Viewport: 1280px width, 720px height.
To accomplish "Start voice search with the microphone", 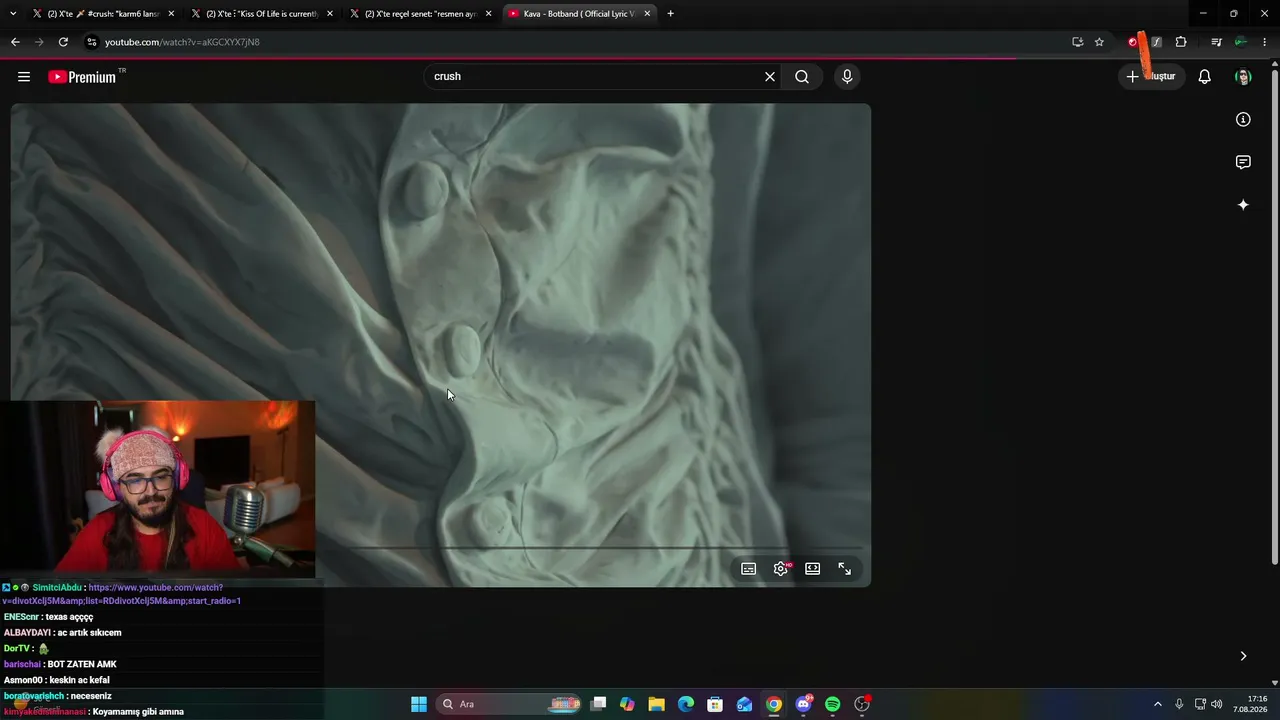I will [847, 77].
